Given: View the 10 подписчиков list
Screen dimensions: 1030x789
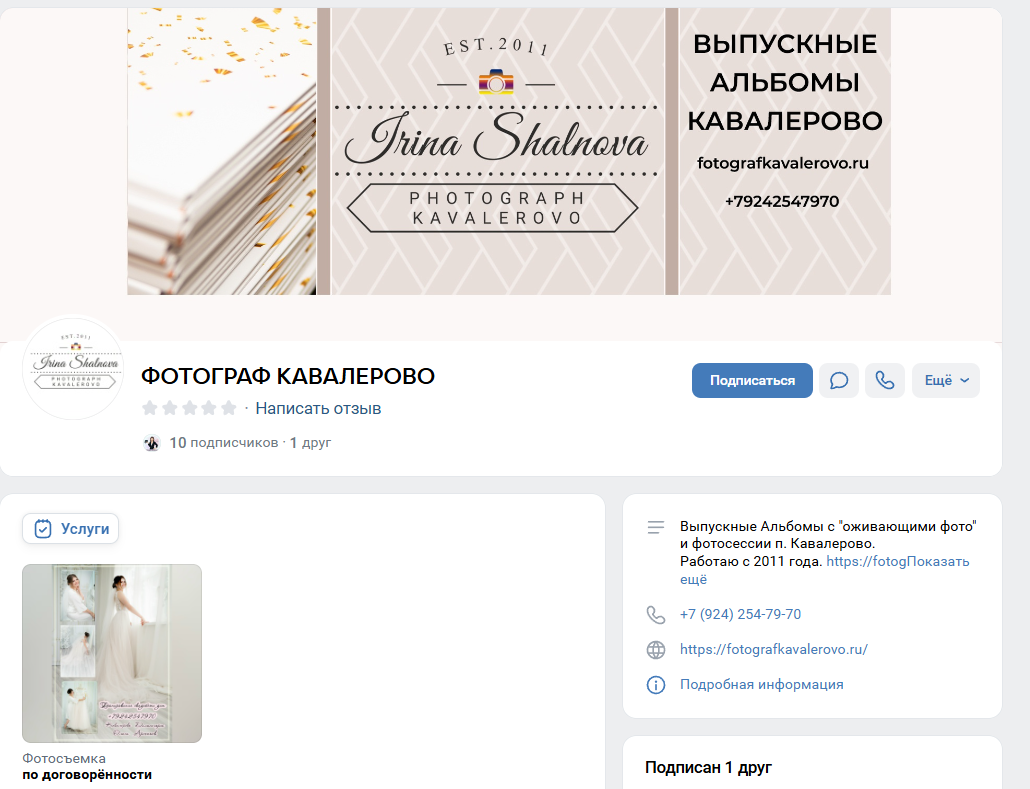Looking at the screenshot, I should click(224, 443).
